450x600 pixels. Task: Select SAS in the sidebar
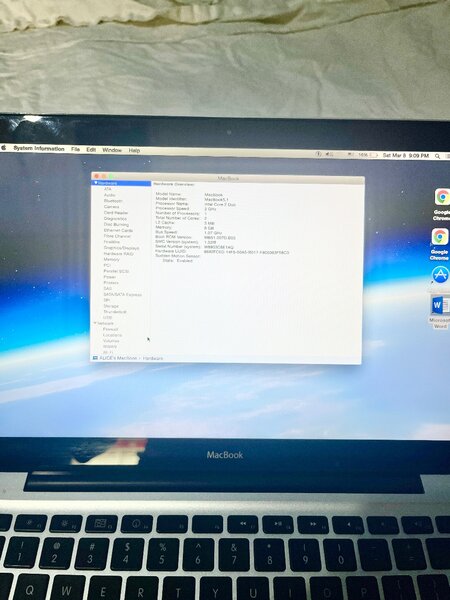[x=108, y=289]
